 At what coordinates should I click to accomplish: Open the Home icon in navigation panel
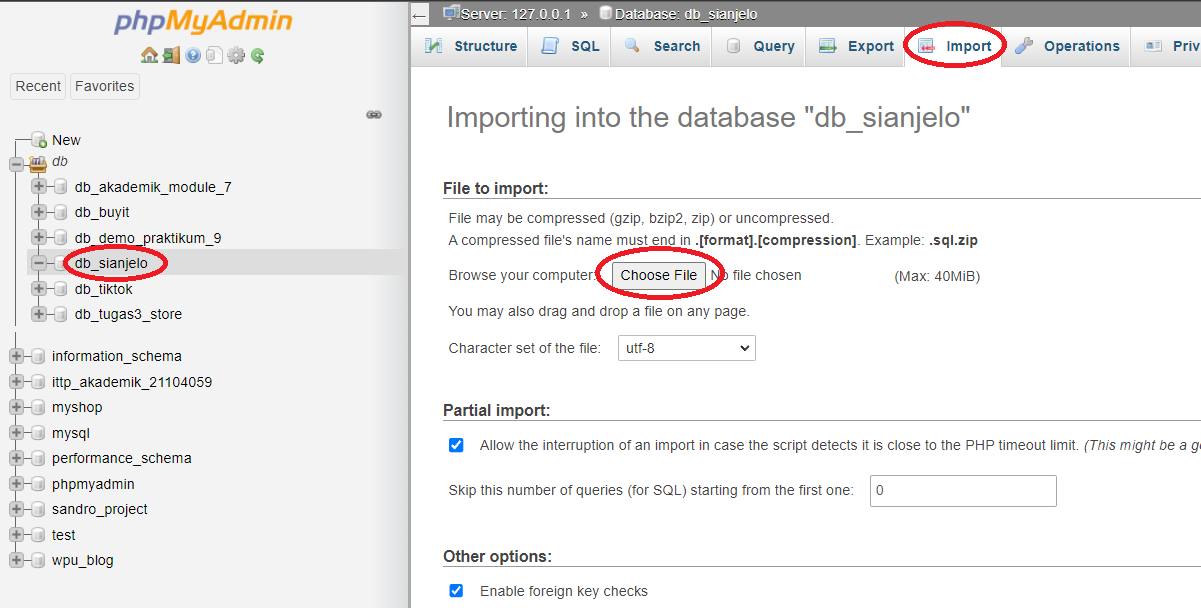(149, 56)
